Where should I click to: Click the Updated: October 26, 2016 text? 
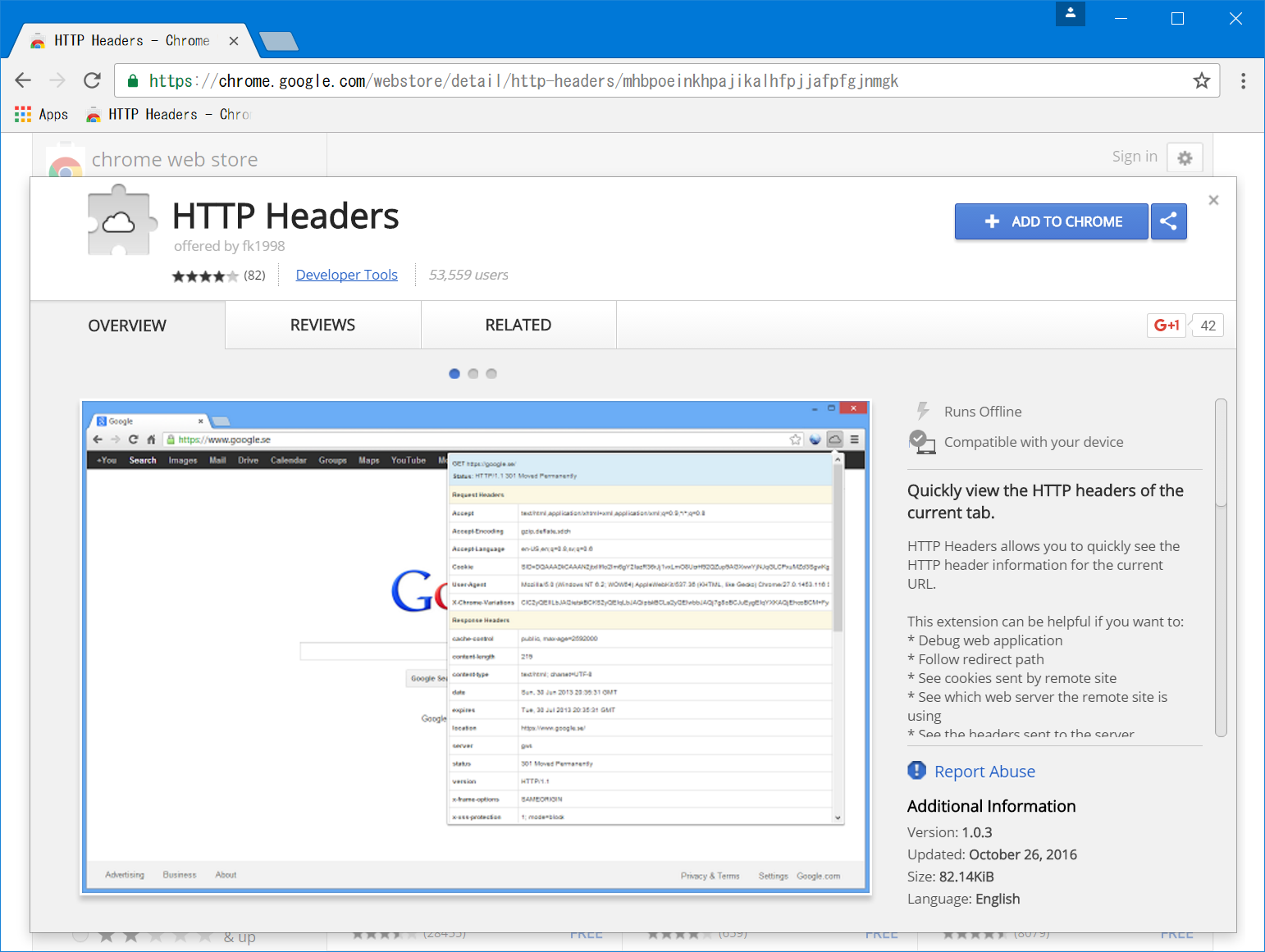pos(992,854)
